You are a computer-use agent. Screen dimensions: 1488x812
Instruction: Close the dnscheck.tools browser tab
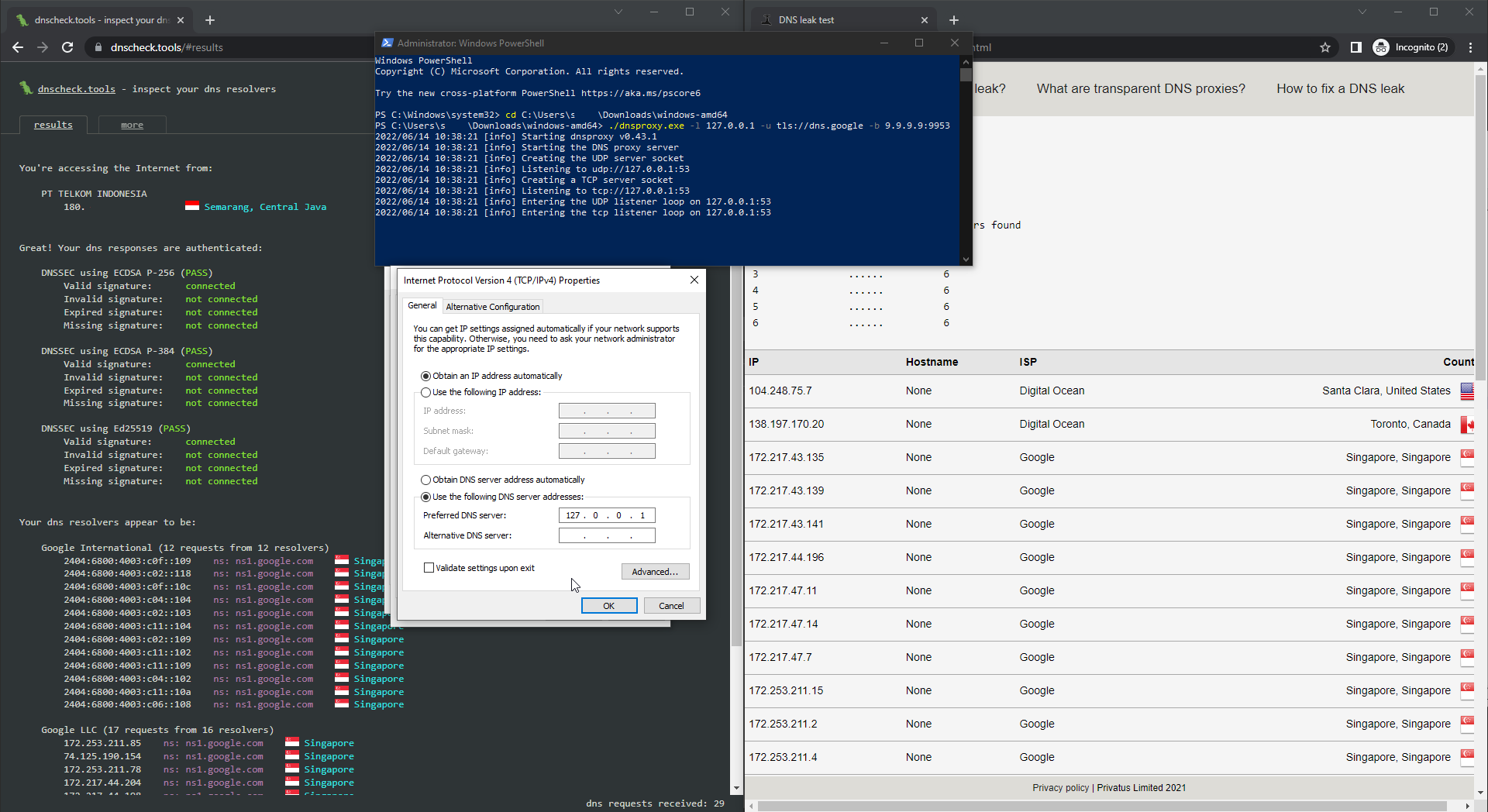(x=181, y=20)
